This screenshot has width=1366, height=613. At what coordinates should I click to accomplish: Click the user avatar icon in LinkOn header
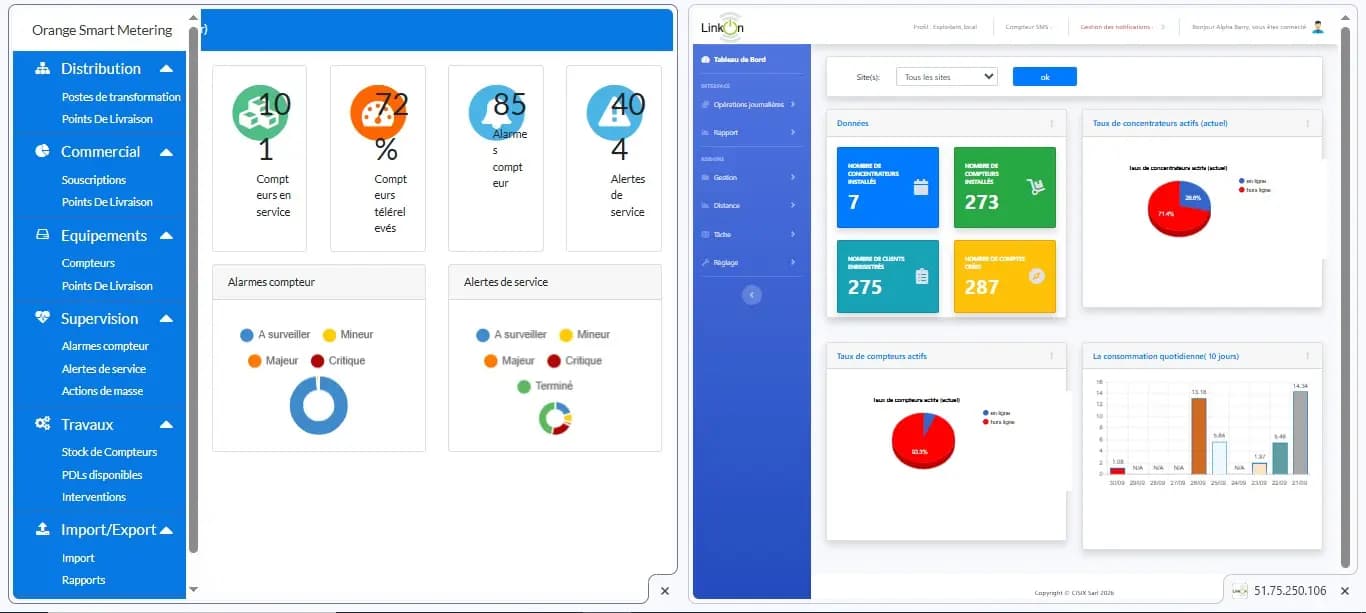pos(1318,27)
